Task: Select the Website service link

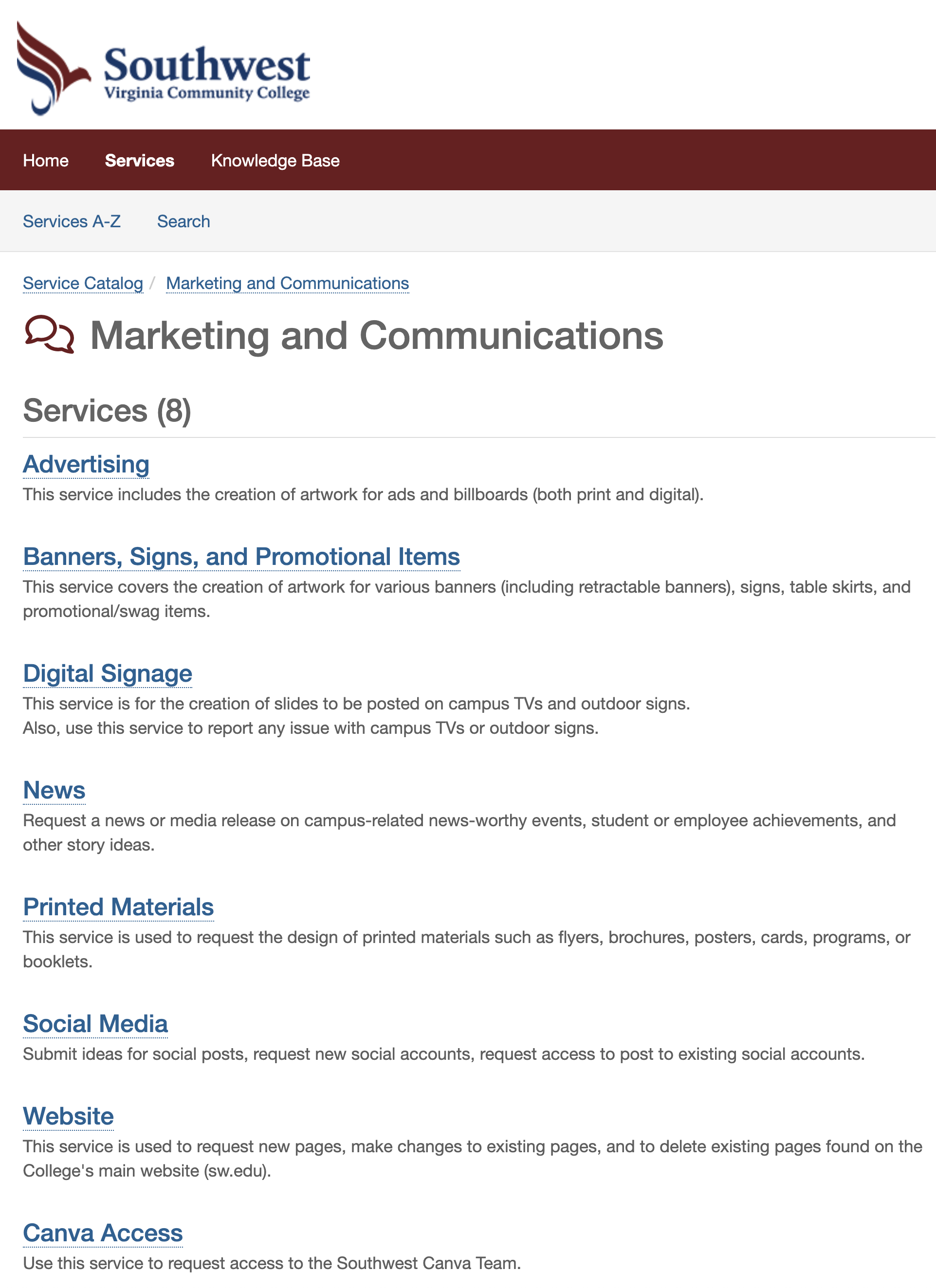Action: (x=68, y=1117)
